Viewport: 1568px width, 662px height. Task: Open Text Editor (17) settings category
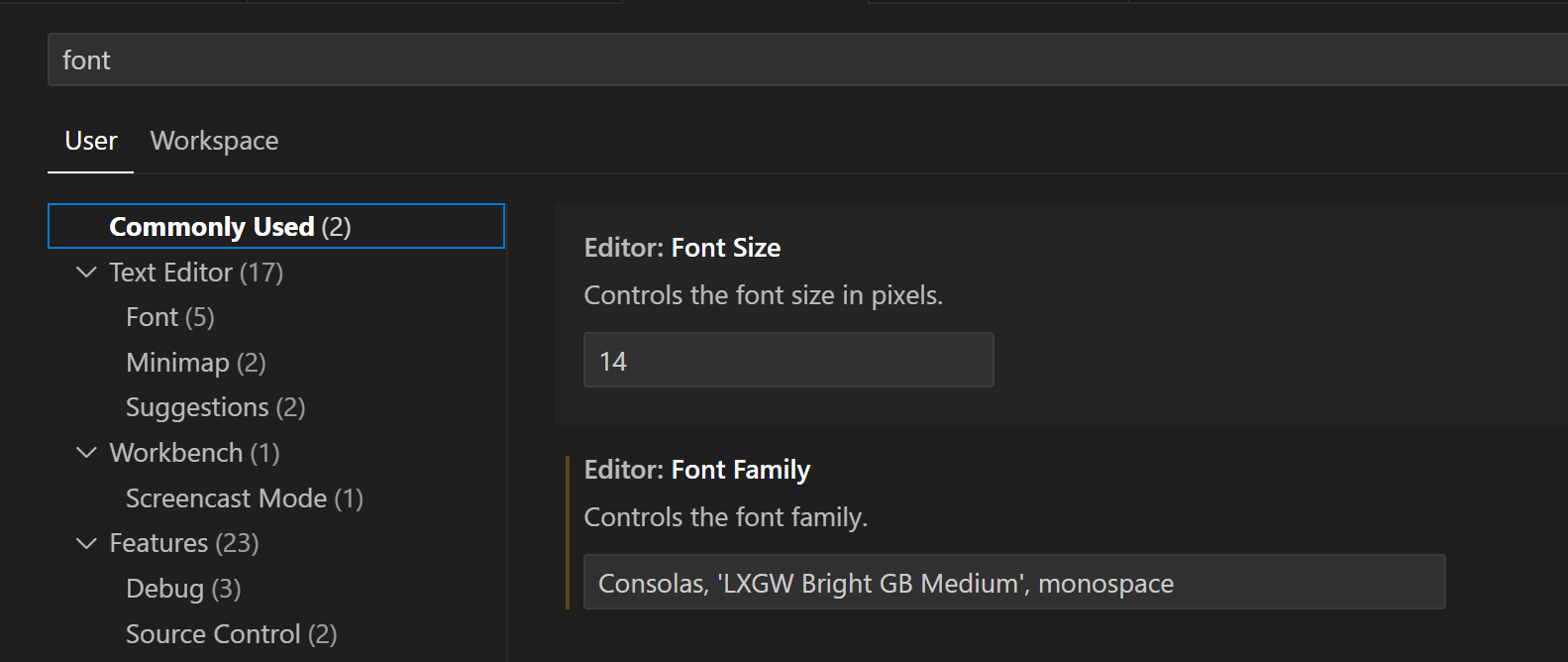196,272
